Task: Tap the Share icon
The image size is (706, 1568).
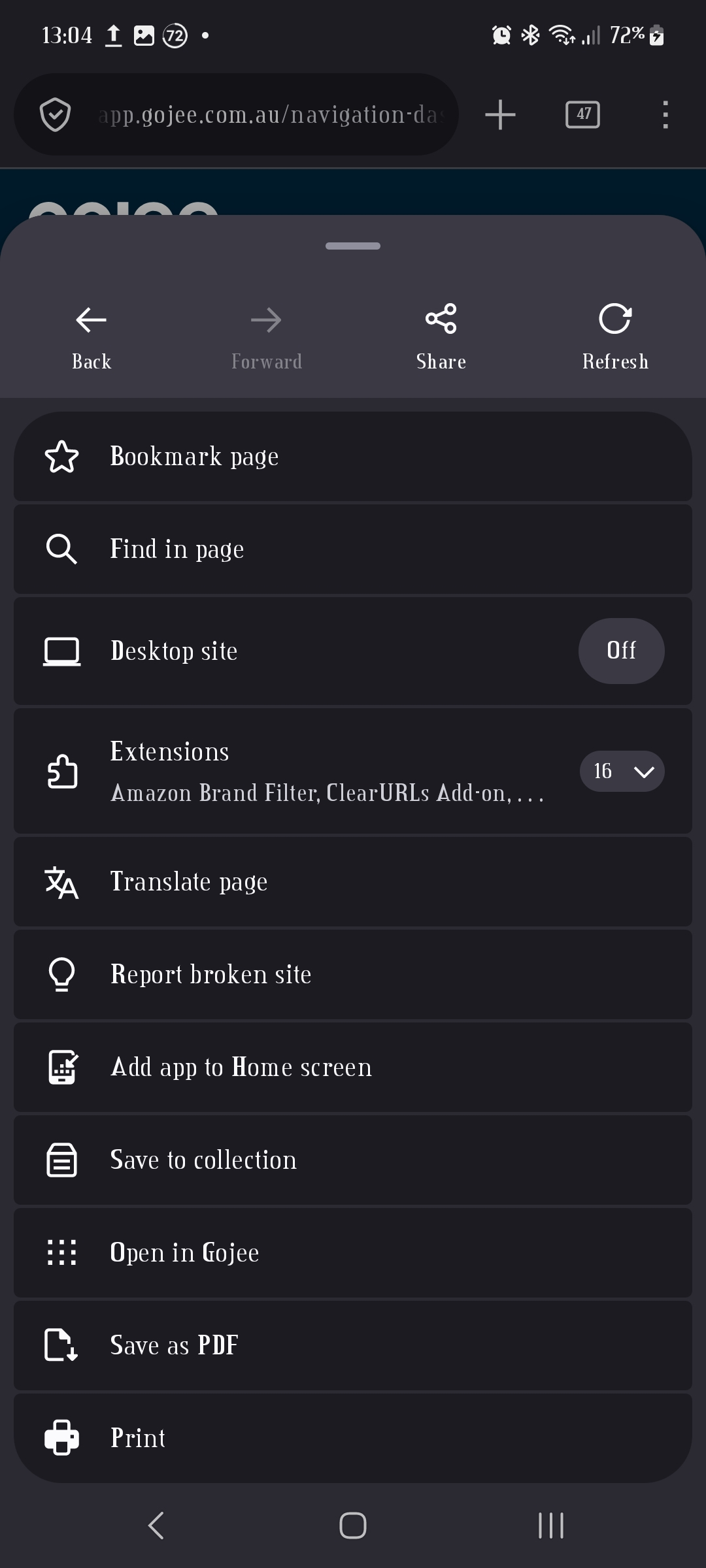Action: pos(441,319)
